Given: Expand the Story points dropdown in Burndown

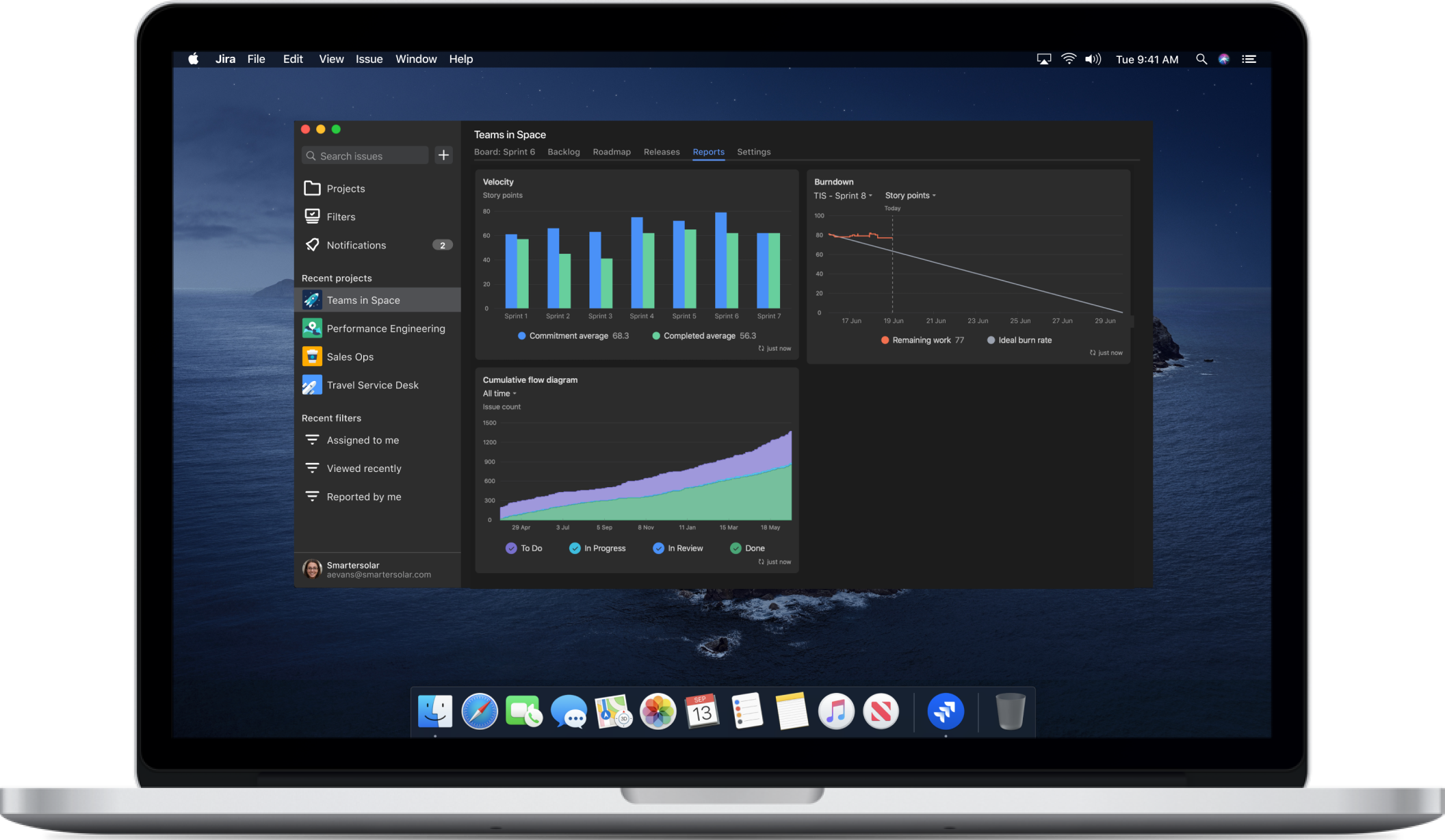Looking at the screenshot, I should click(x=909, y=195).
